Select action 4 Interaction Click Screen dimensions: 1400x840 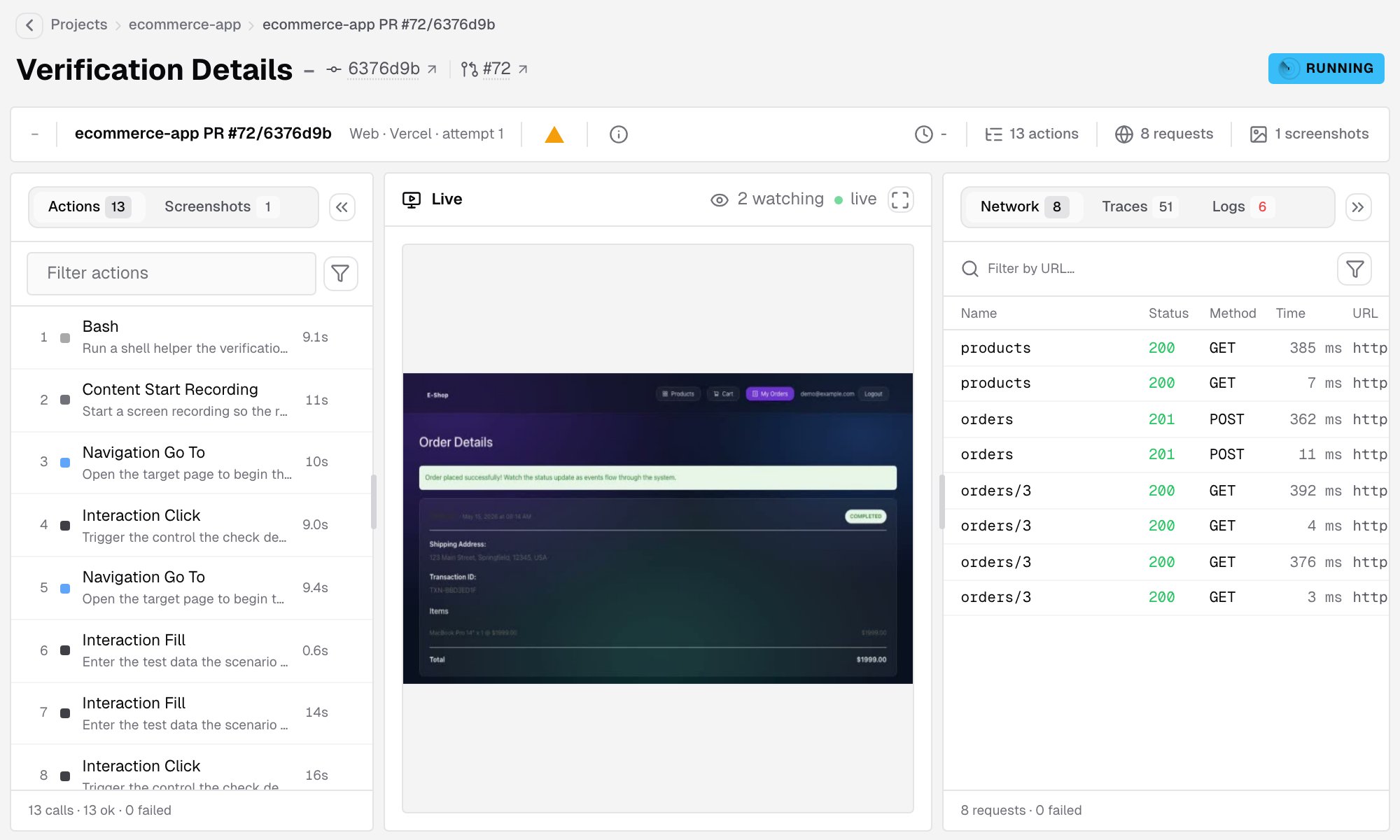point(192,525)
